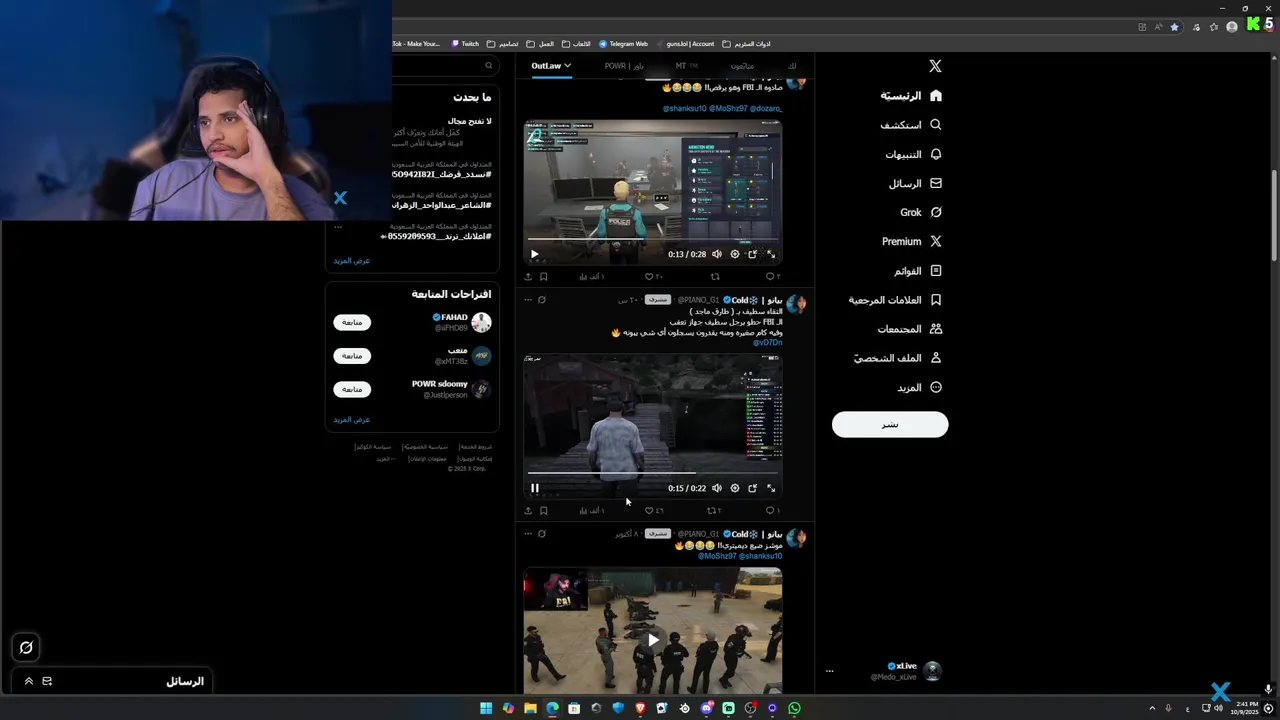Switch to the لك For You tab
Screen dimensions: 1280x720
tap(792, 66)
